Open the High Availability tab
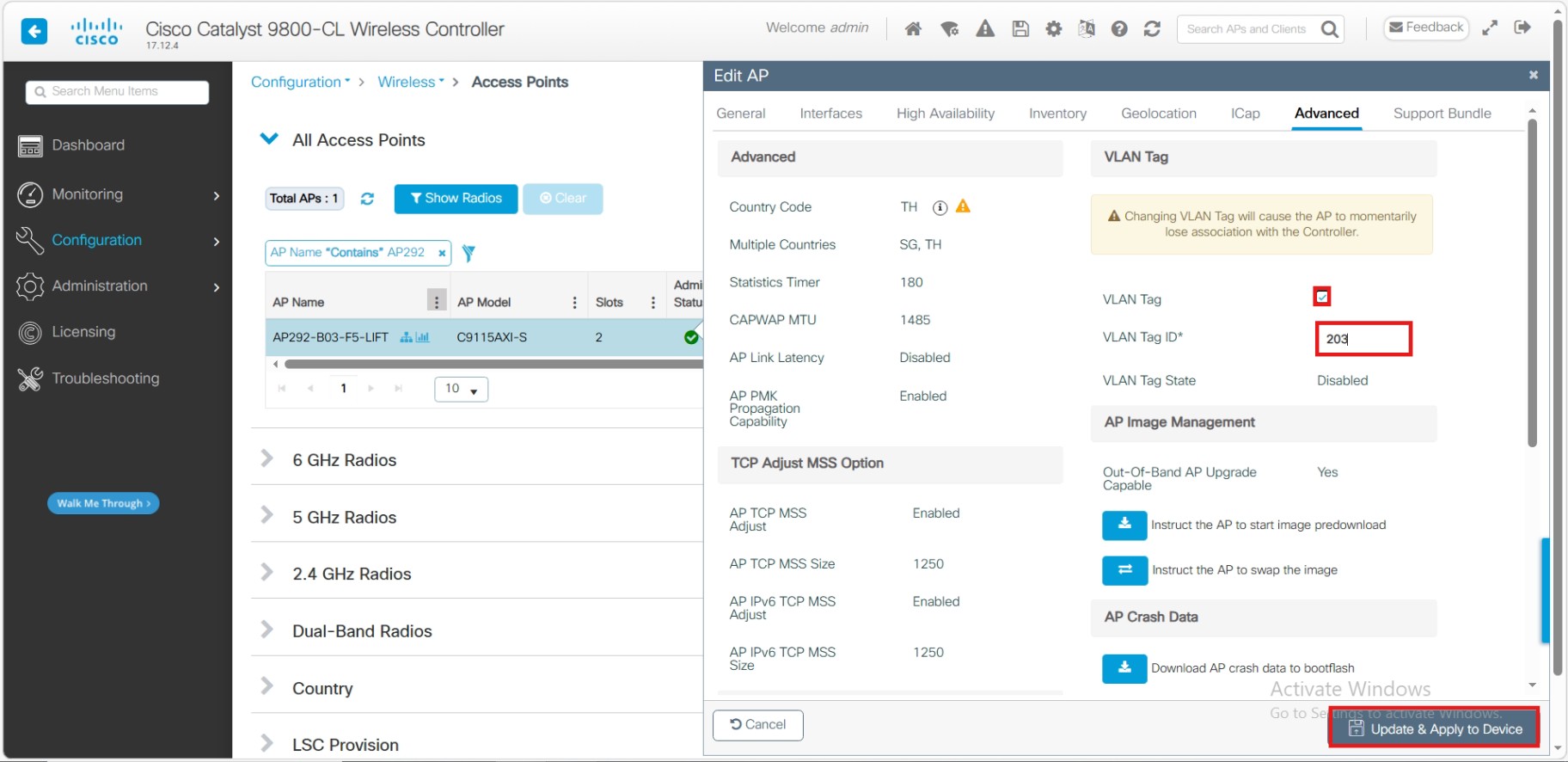This screenshot has width=1568, height=762. click(x=945, y=114)
